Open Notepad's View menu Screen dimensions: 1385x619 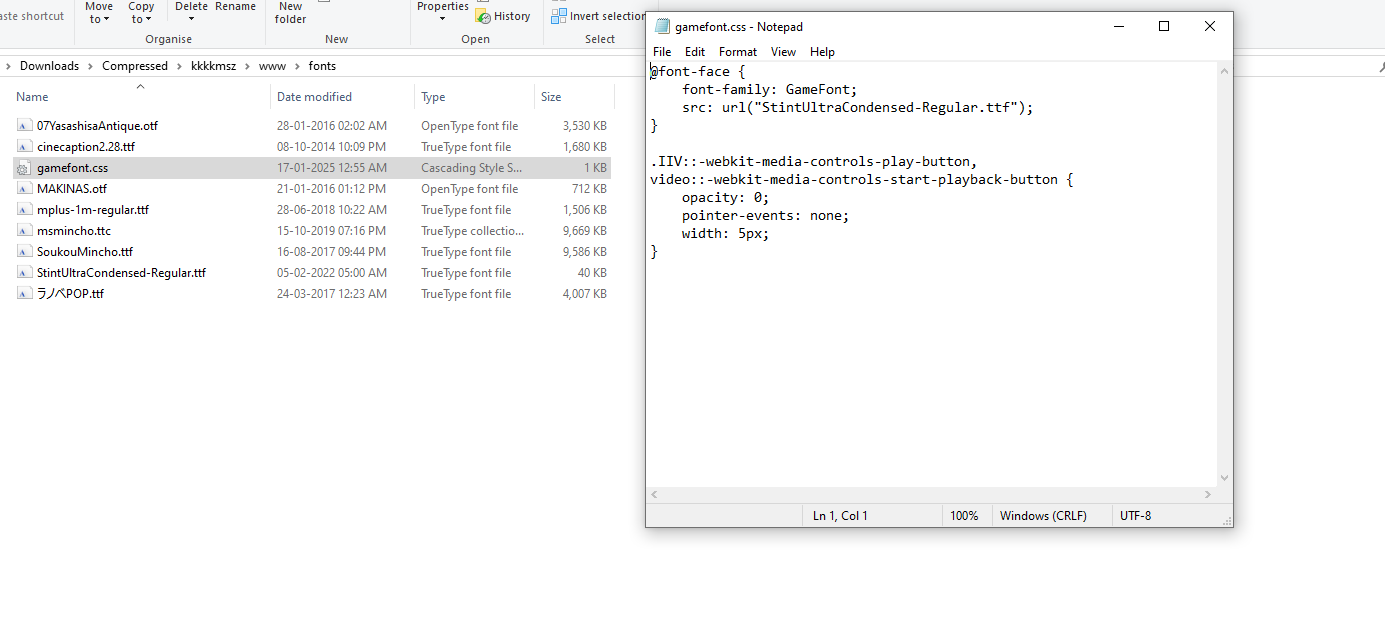(783, 52)
